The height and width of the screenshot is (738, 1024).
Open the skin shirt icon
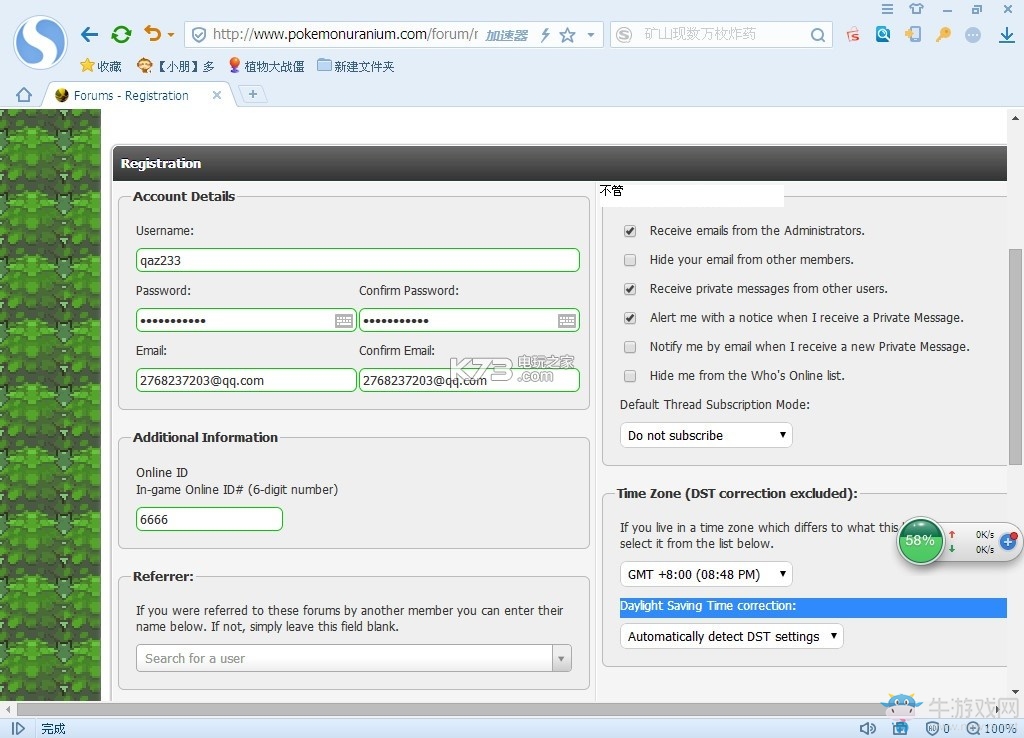pyautogui.click(x=917, y=9)
